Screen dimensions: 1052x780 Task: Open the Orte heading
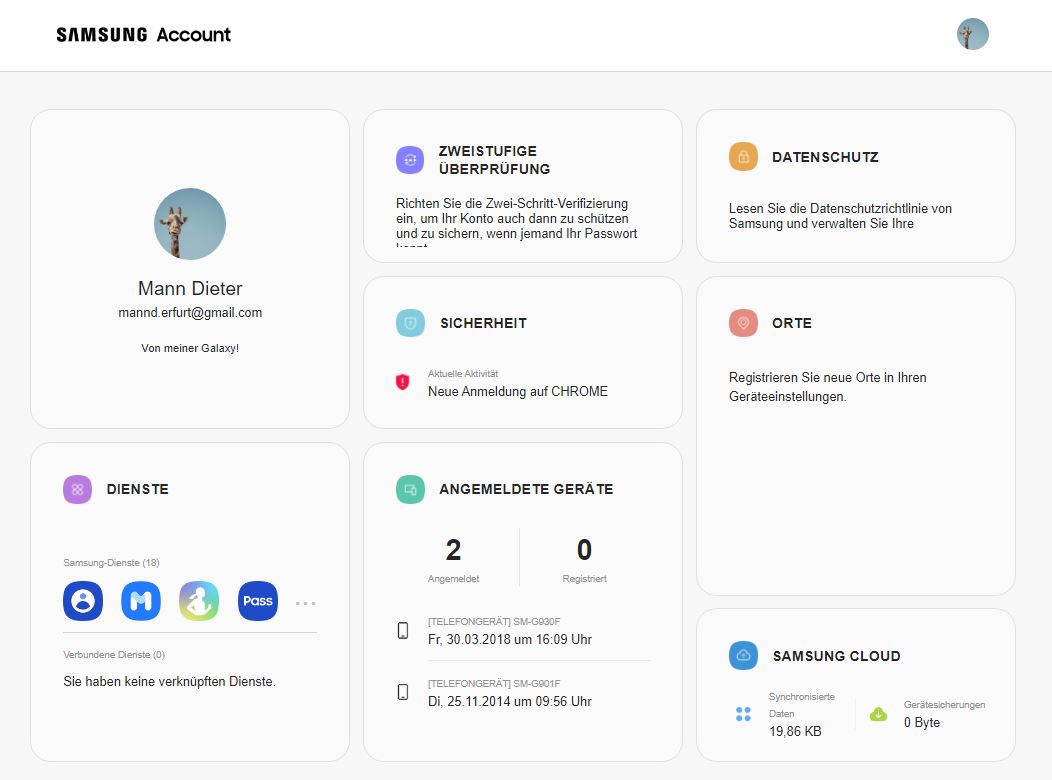pos(792,323)
